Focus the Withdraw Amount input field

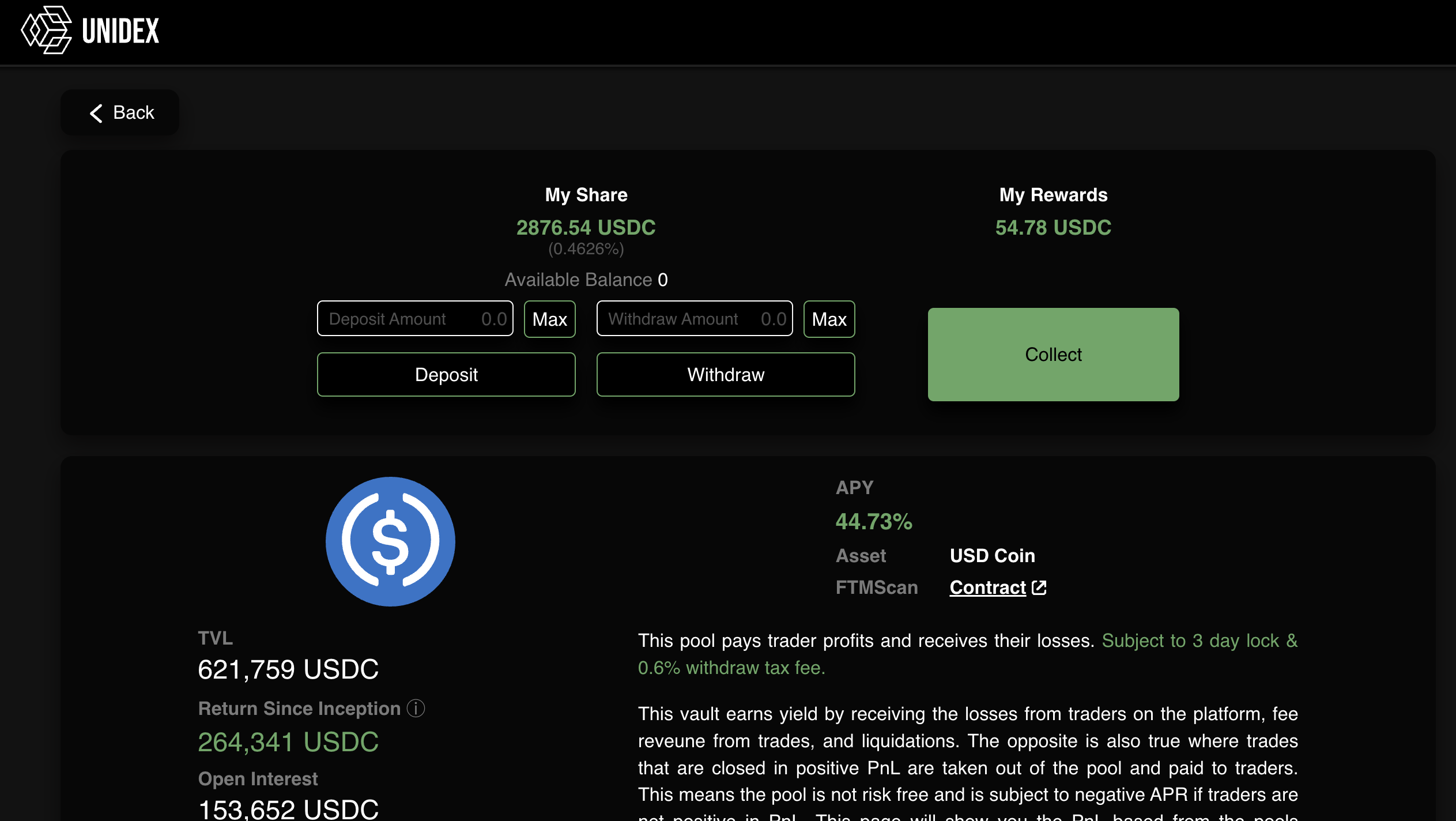coord(694,319)
